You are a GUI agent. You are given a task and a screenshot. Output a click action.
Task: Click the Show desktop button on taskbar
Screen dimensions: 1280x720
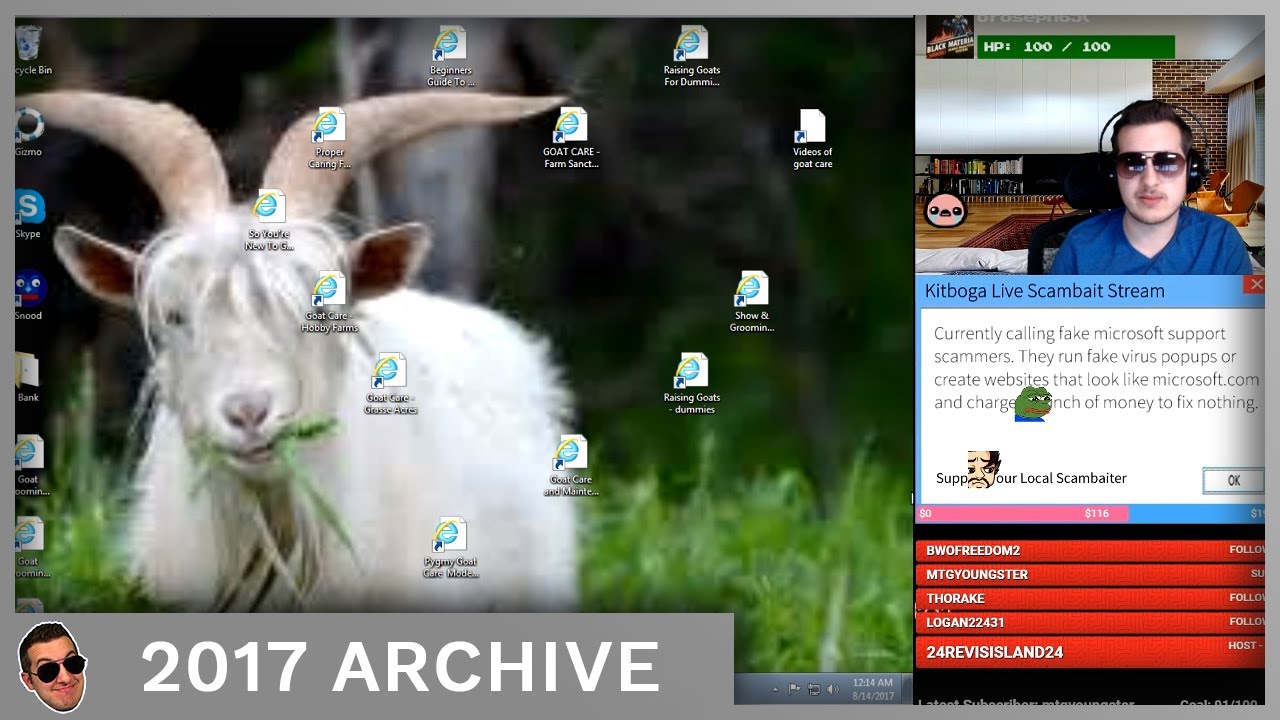point(906,689)
